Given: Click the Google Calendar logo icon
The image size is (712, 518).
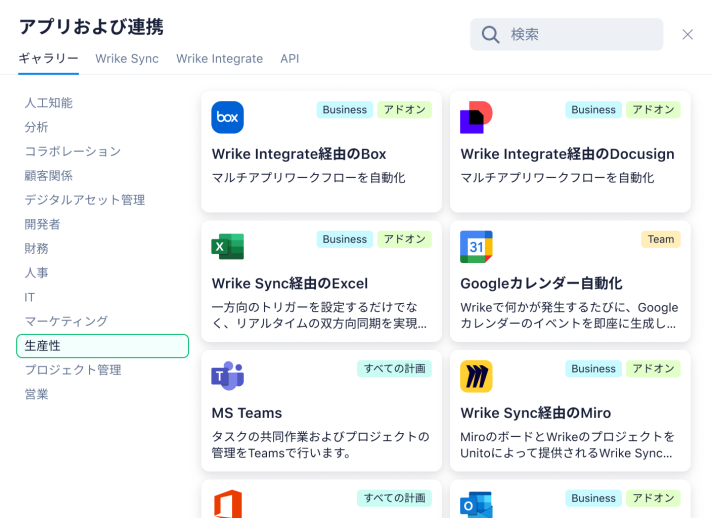Looking at the screenshot, I should pyautogui.click(x=476, y=247).
